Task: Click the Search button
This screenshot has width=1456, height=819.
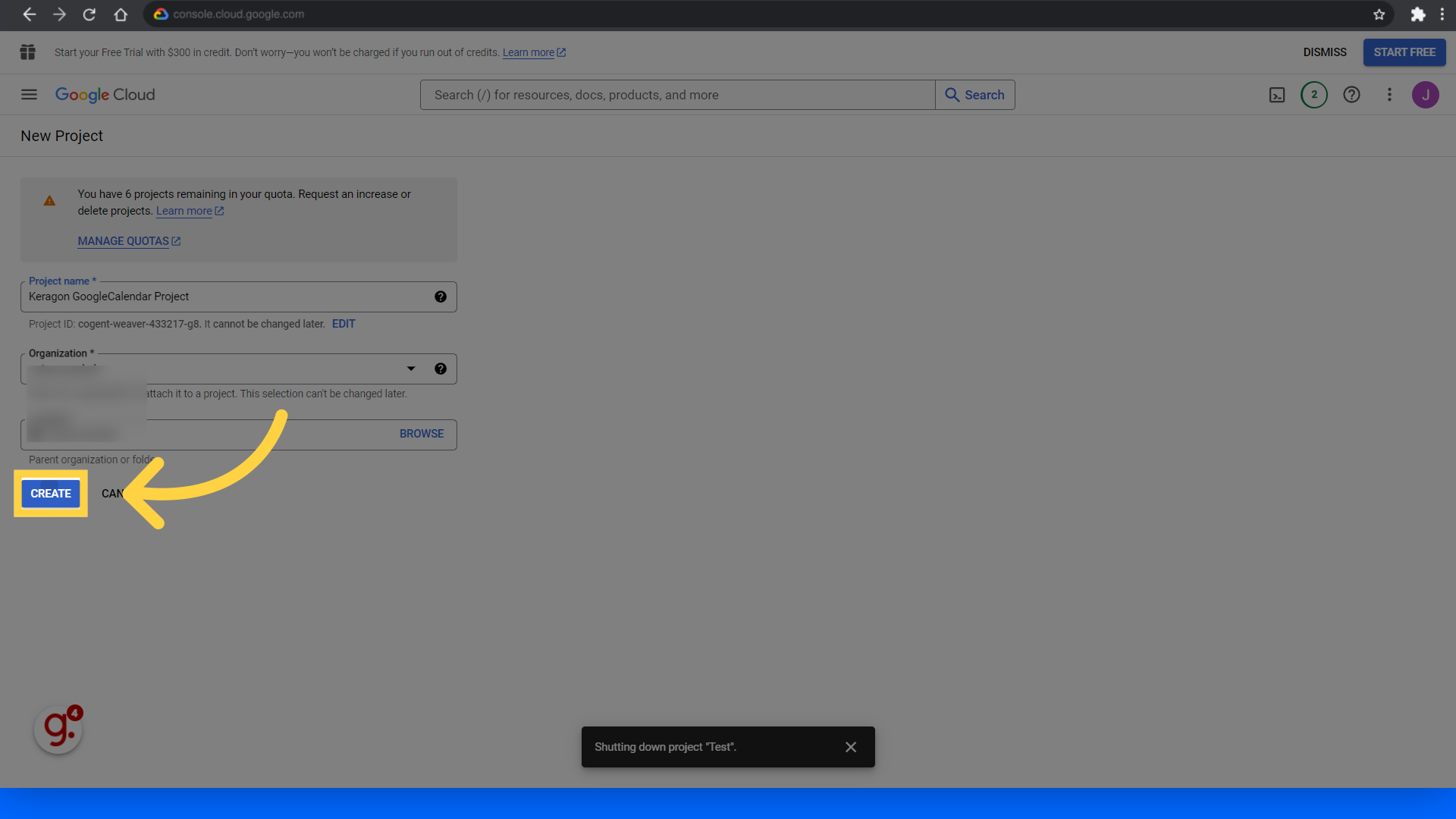Action: click(975, 95)
